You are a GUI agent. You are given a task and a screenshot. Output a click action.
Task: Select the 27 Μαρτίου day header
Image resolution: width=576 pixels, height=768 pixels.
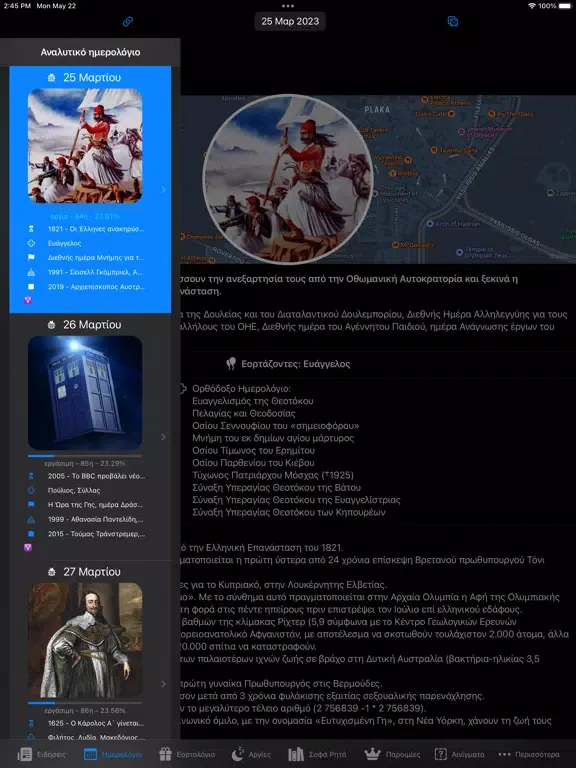click(92, 572)
